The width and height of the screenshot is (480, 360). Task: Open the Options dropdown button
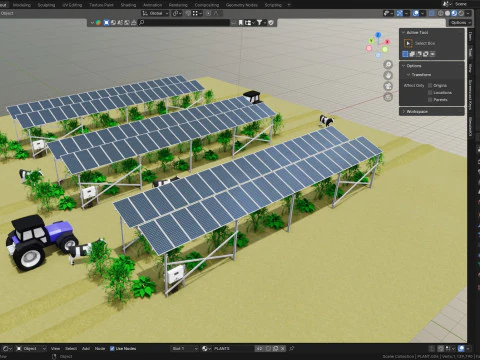click(x=460, y=23)
